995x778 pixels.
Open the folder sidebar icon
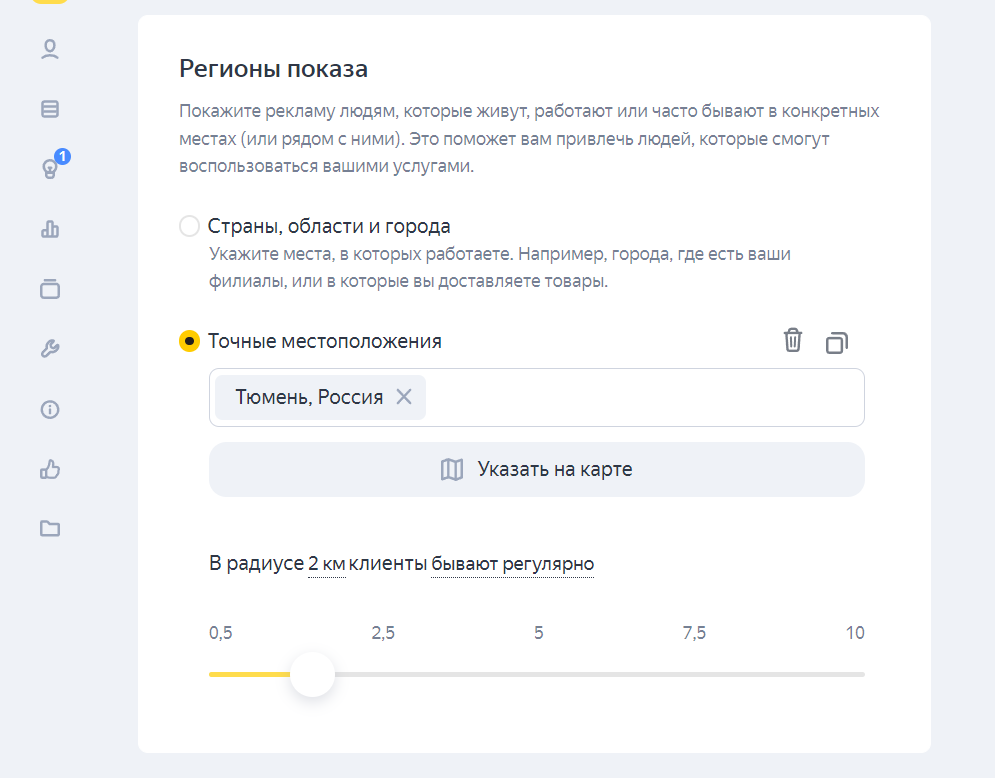coord(50,529)
